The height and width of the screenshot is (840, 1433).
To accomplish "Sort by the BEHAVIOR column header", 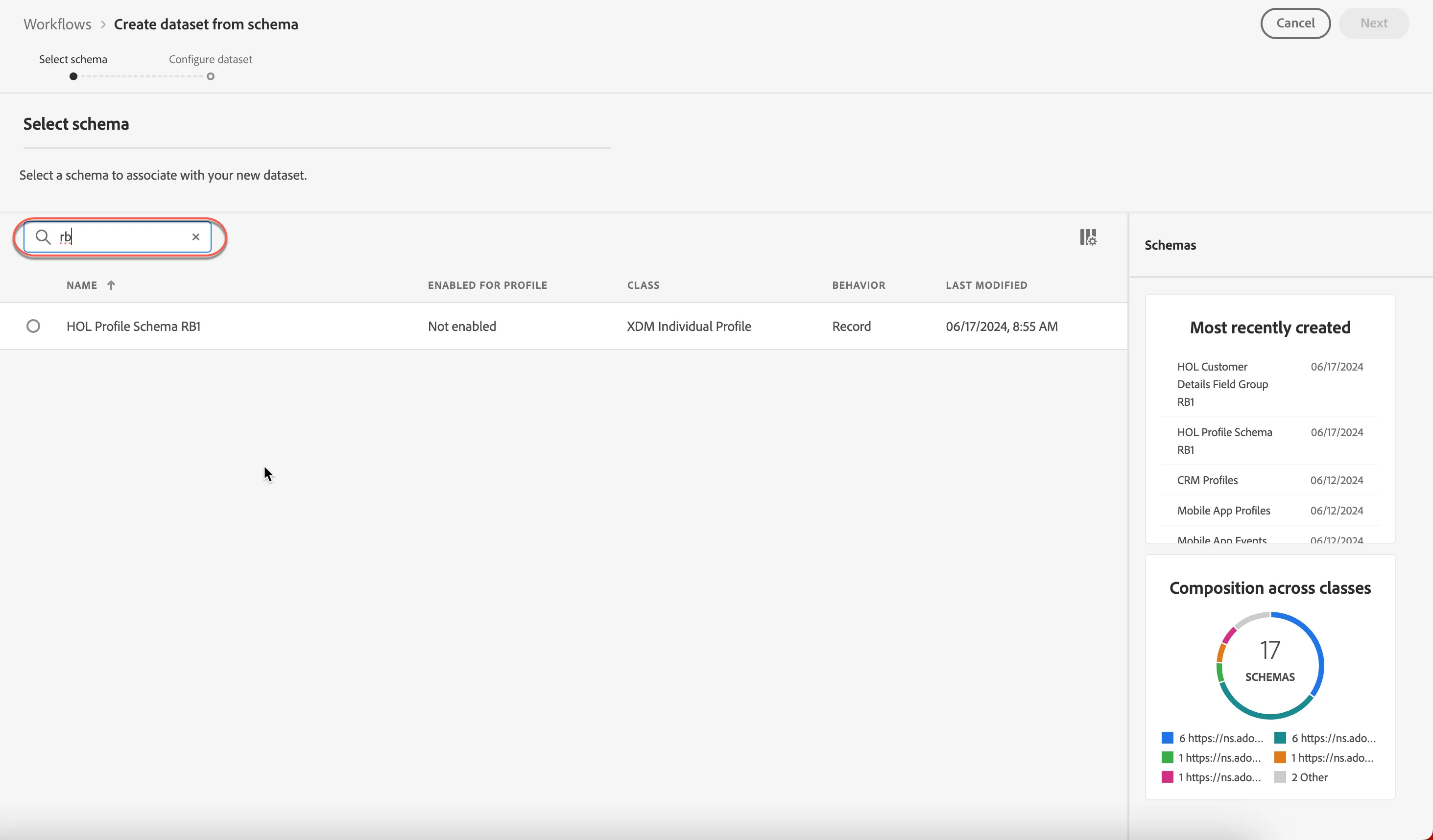I will coord(859,285).
